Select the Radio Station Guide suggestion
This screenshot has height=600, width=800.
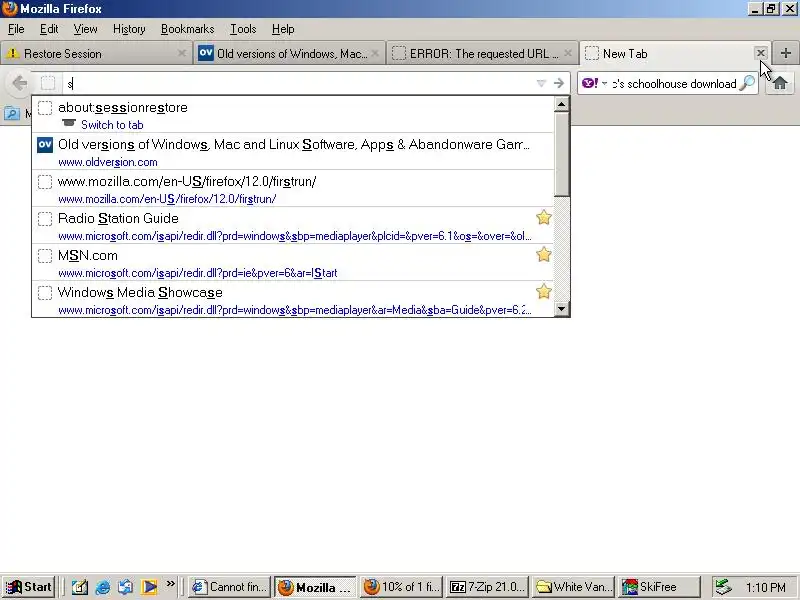pyautogui.click(x=293, y=226)
